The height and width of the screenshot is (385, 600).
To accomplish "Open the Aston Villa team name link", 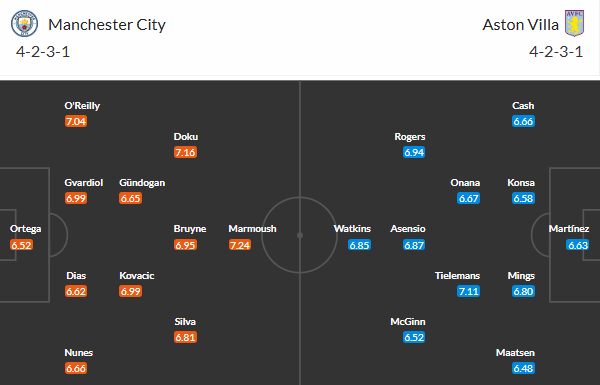I will click(520, 25).
